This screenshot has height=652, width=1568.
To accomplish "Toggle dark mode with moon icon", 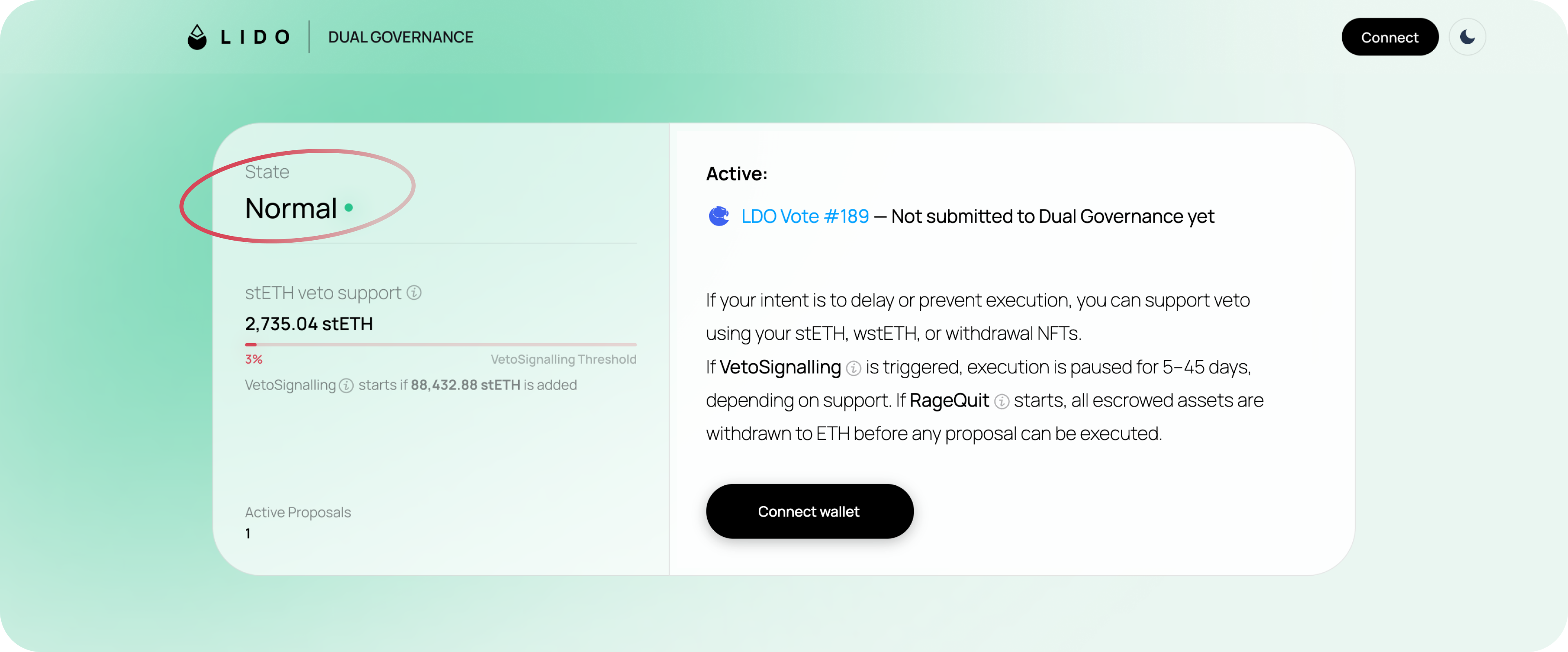I will [x=1467, y=37].
